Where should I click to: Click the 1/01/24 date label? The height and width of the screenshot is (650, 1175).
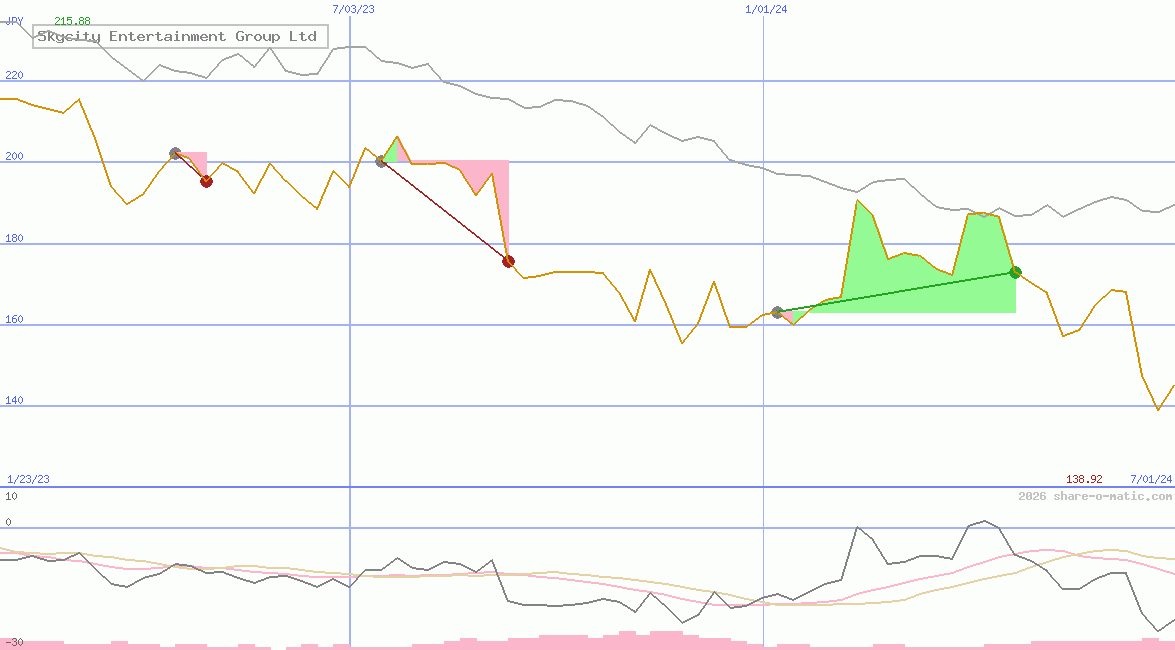766,9
